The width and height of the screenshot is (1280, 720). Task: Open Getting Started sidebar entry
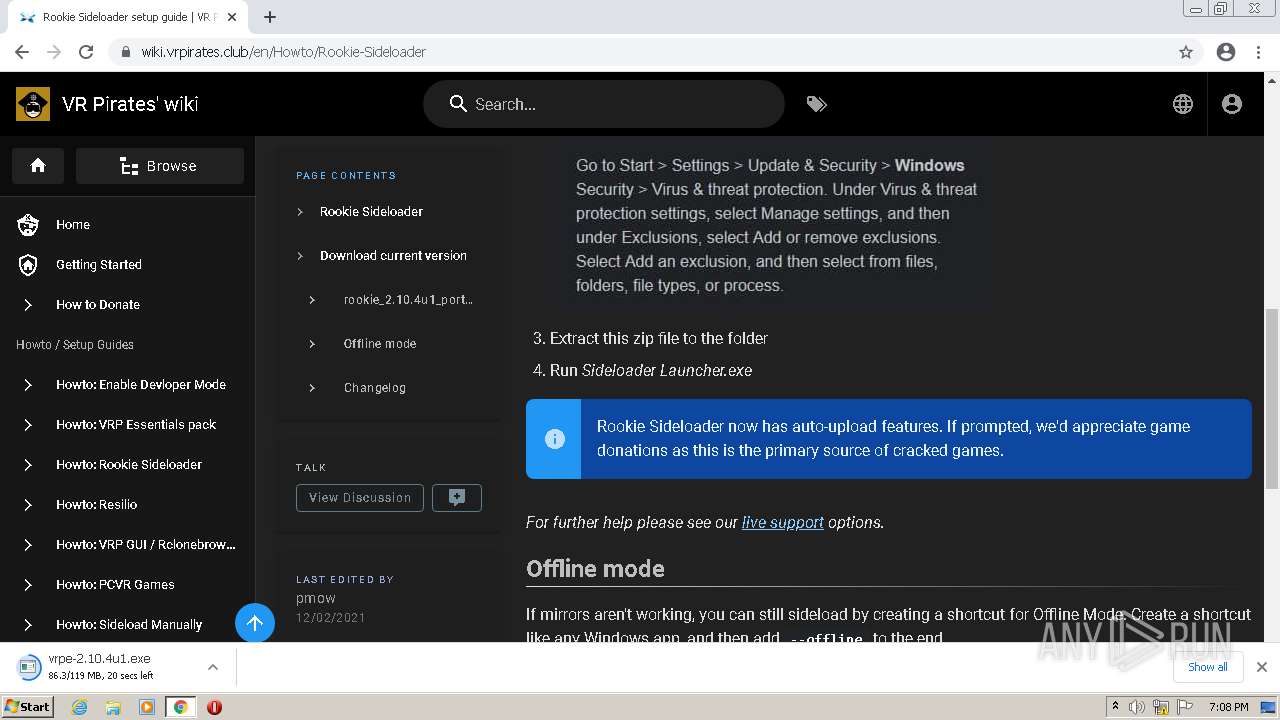(128, 265)
